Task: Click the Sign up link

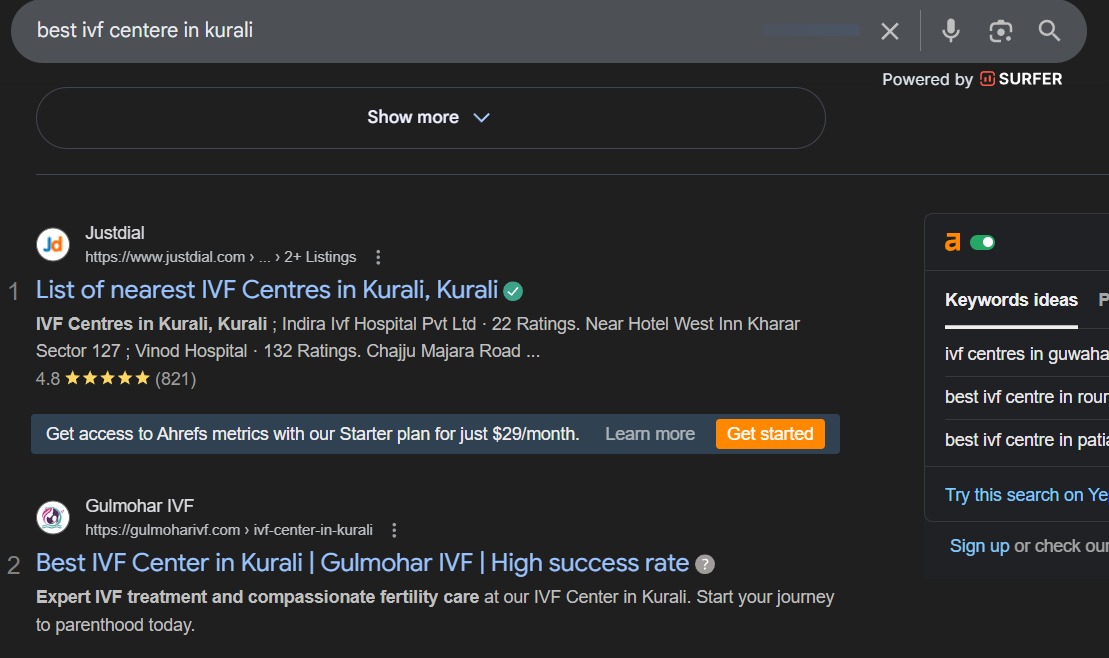Action: pos(979,546)
